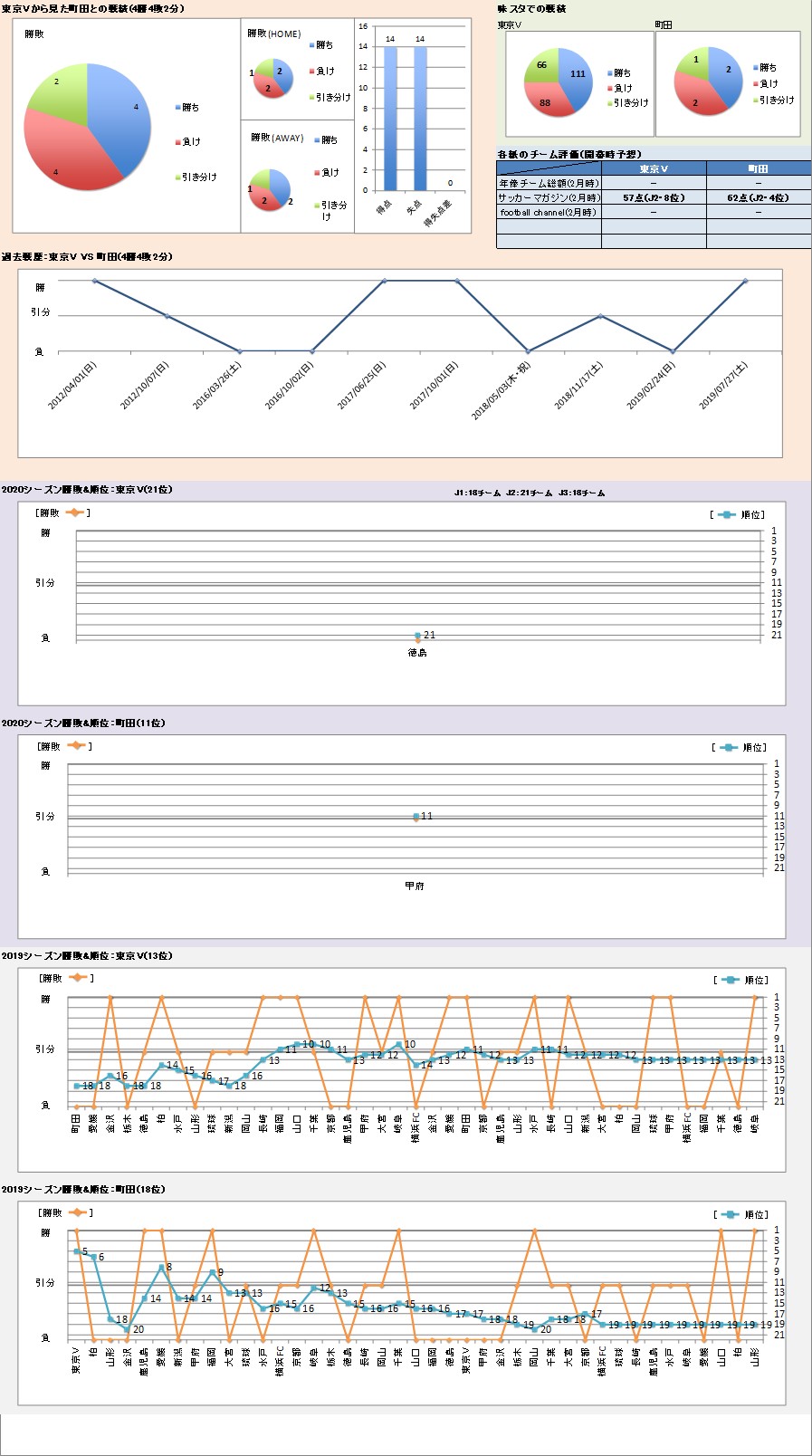Click the heading 2020シーズン勝敗&順位:東京V(21位)
This screenshot has height=1456, width=812.
(x=87, y=490)
